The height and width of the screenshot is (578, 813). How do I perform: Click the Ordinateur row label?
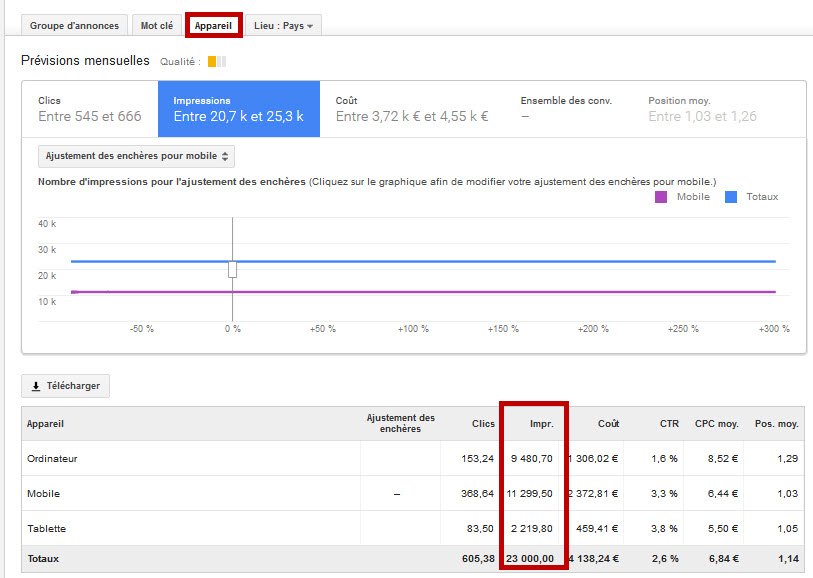(x=52, y=458)
